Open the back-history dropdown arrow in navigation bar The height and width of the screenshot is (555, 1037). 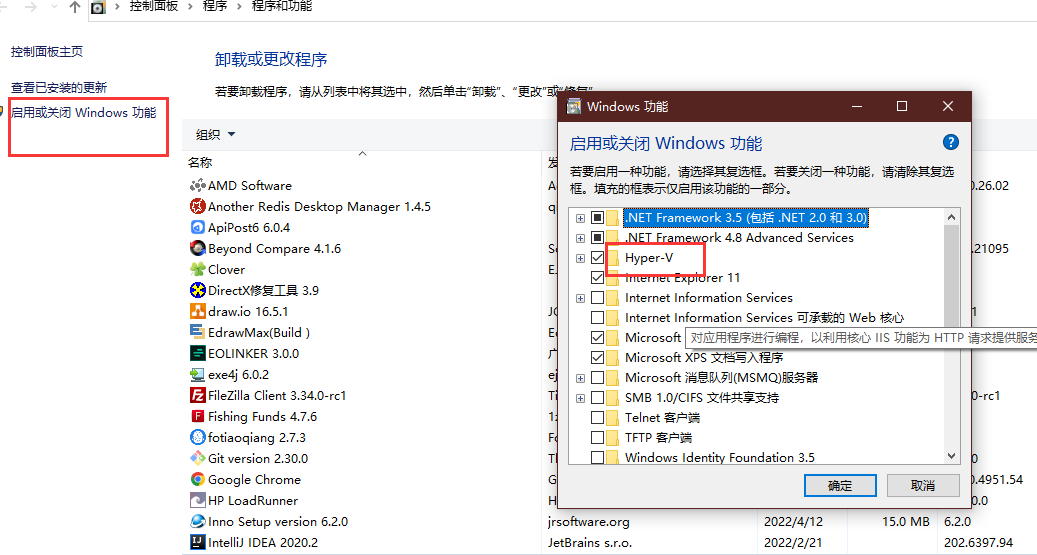point(54,7)
